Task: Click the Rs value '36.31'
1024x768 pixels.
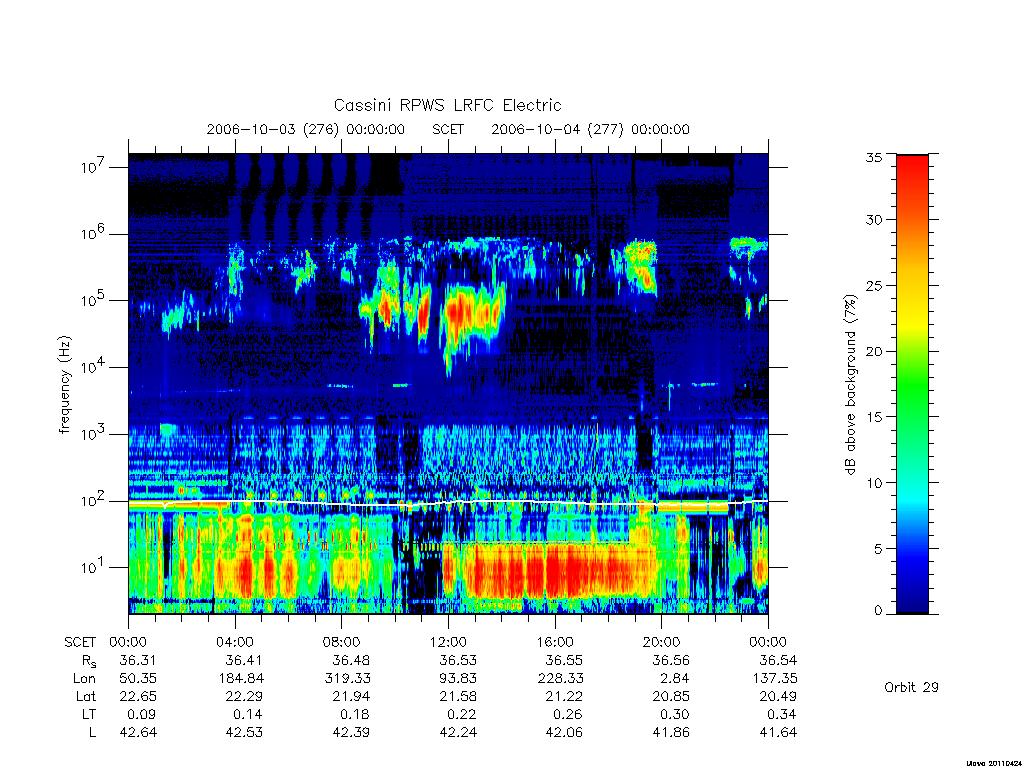Action: click(x=138, y=660)
